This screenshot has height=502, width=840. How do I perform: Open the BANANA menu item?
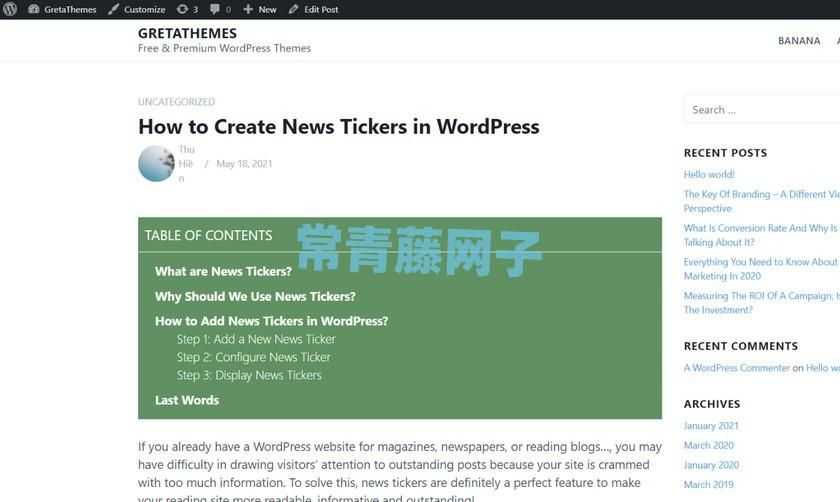click(799, 41)
